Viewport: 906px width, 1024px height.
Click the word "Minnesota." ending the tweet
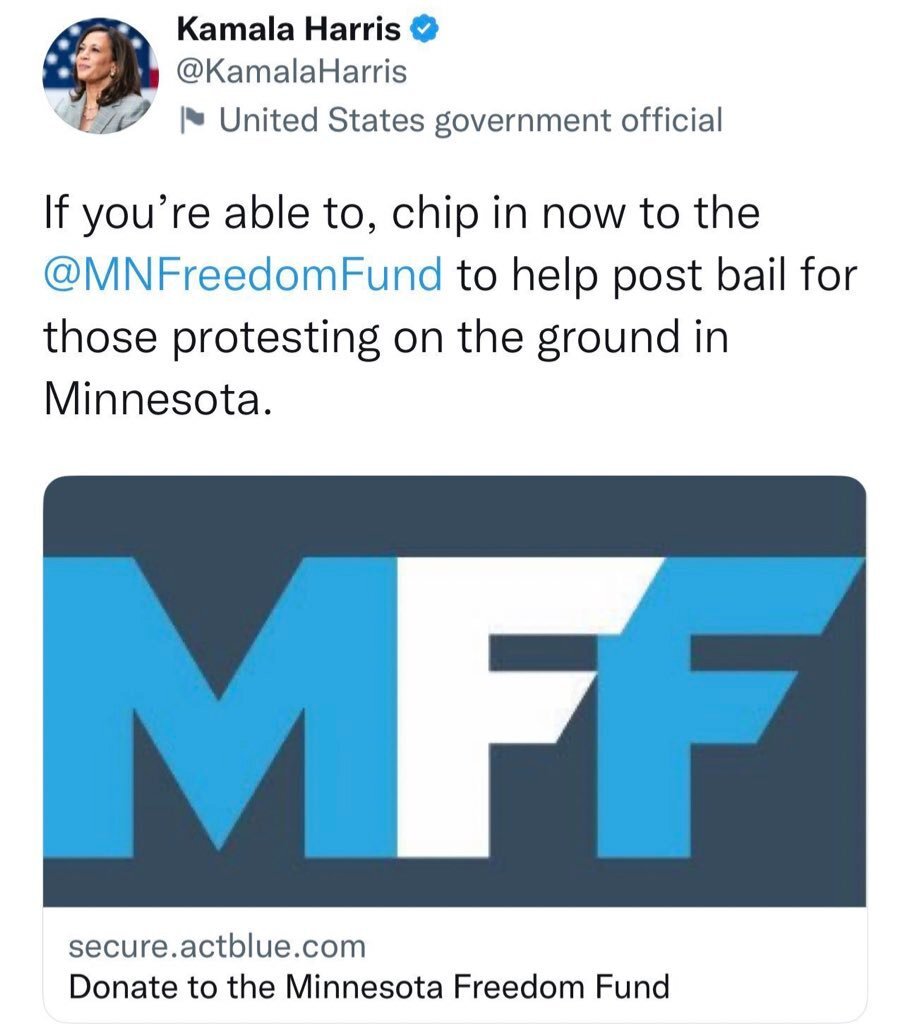click(x=157, y=400)
